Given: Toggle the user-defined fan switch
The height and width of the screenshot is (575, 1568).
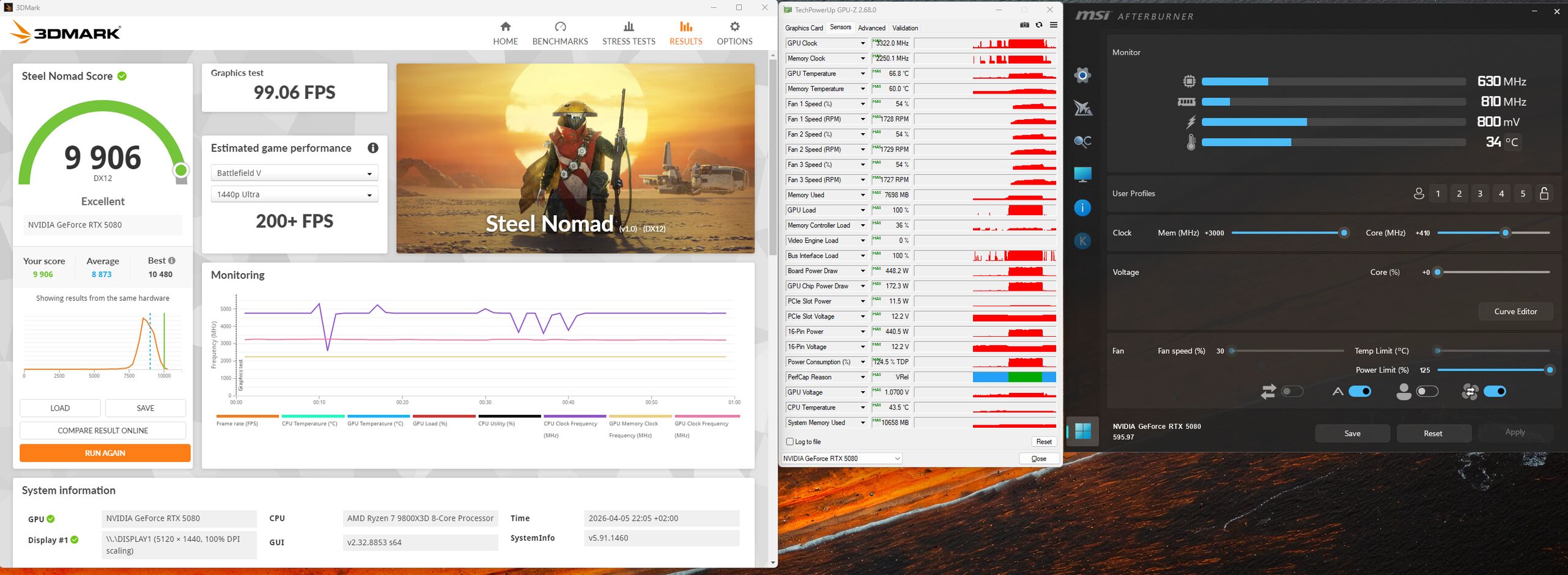Looking at the screenshot, I should [x=1427, y=391].
